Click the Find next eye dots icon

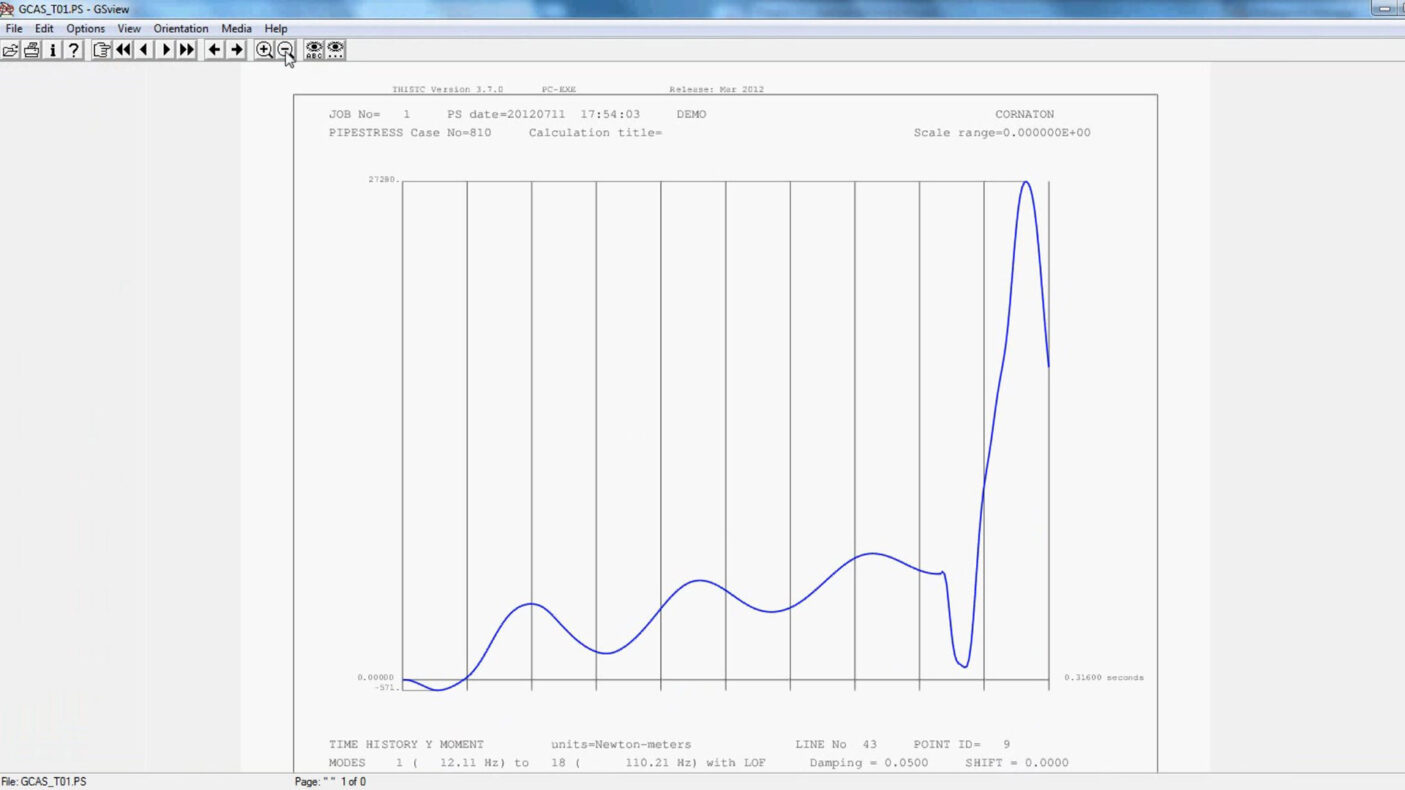click(x=336, y=50)
